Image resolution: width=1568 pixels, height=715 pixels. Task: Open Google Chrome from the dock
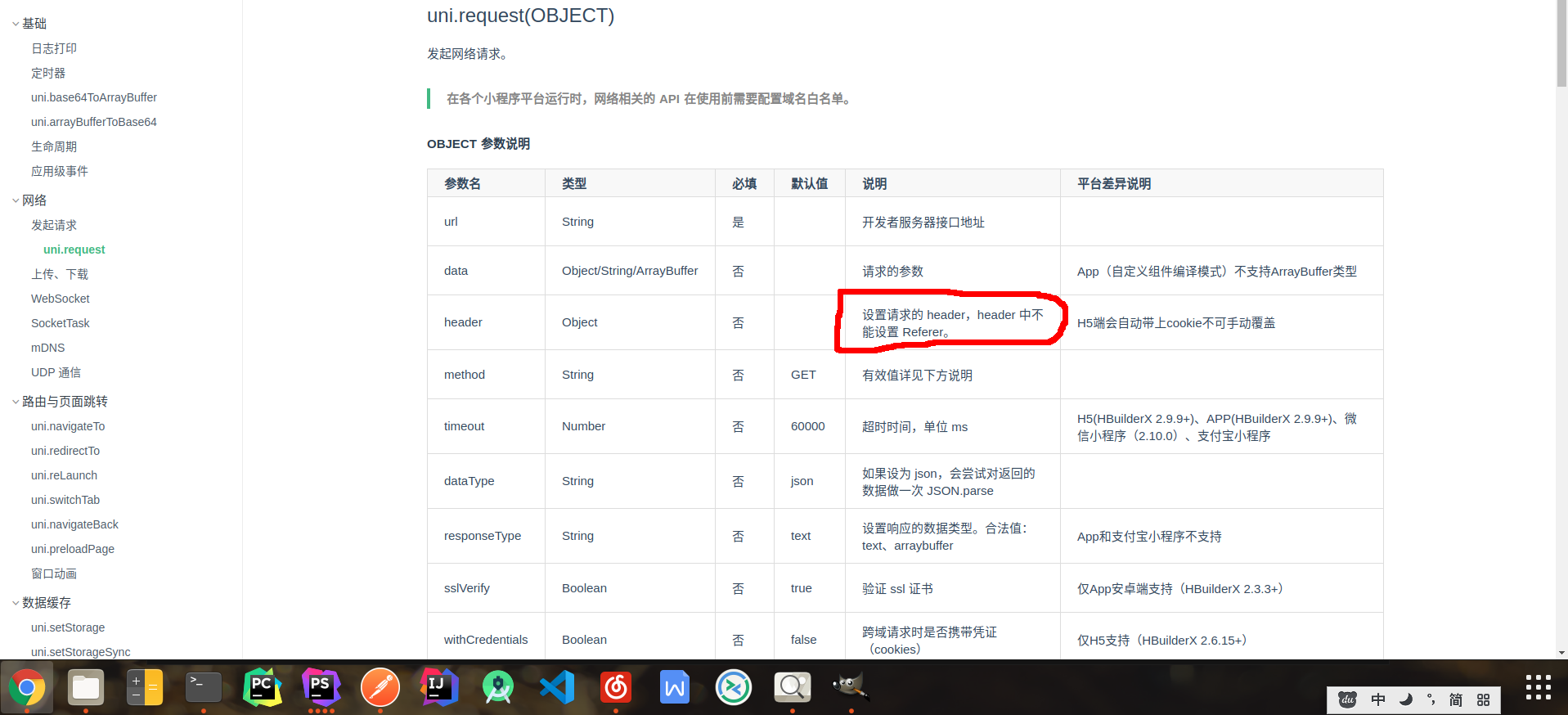click(x=27, y=687)
